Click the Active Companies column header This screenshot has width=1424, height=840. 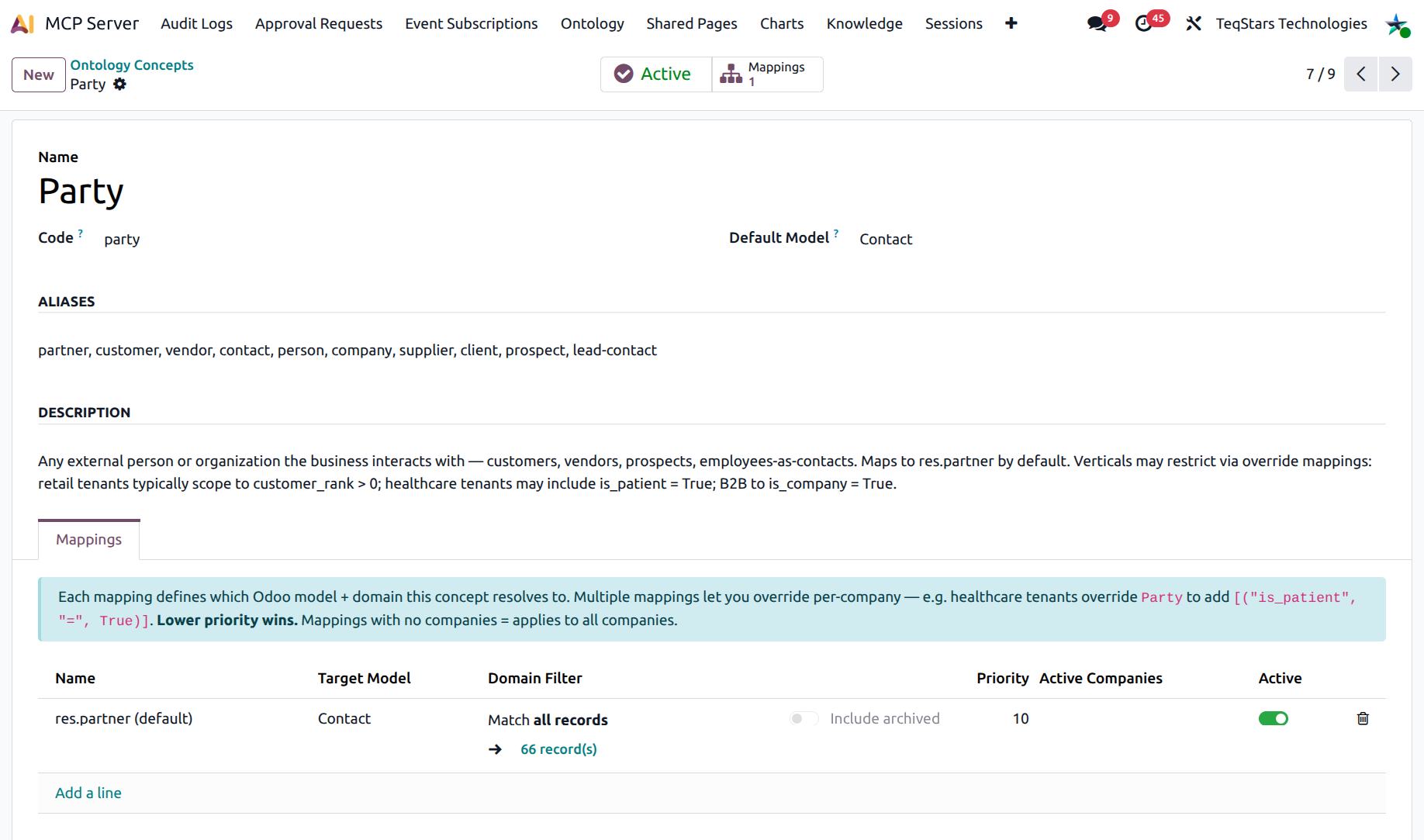click(1101, 678)
